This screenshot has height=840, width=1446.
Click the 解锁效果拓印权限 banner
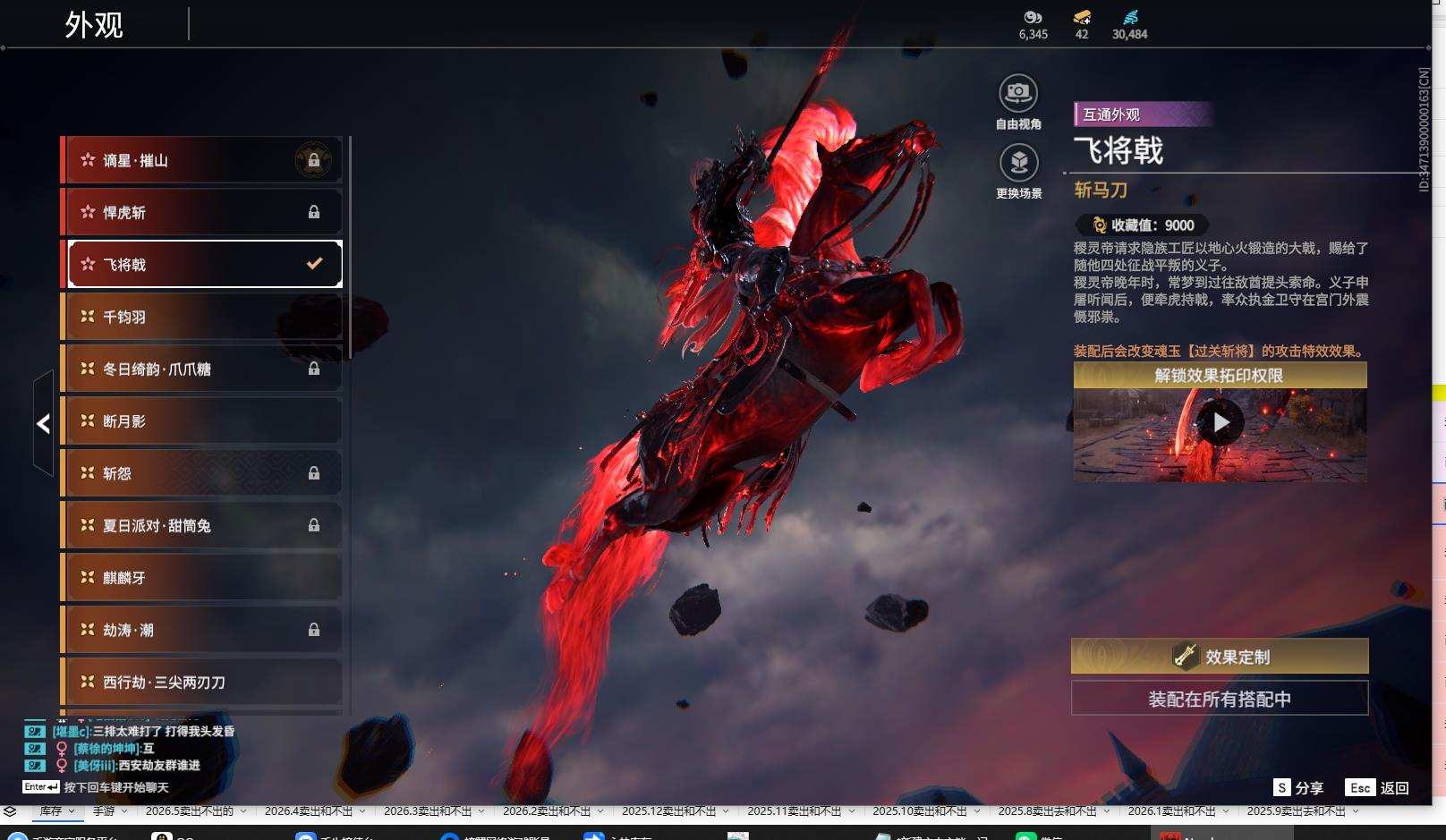[1220, 375]
